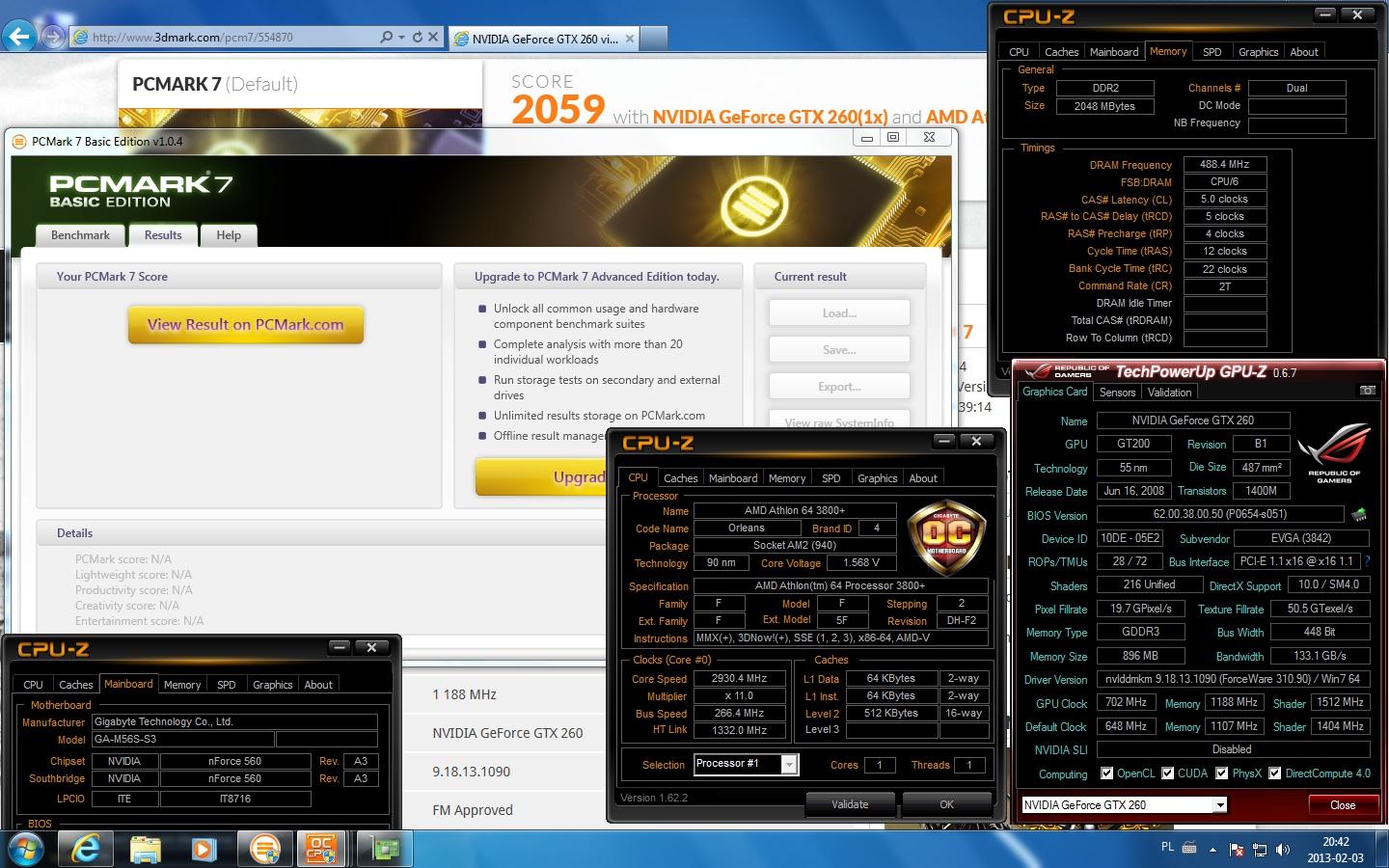
Task: Click the Close button in GPU-Z
Action: (1342, 804)
